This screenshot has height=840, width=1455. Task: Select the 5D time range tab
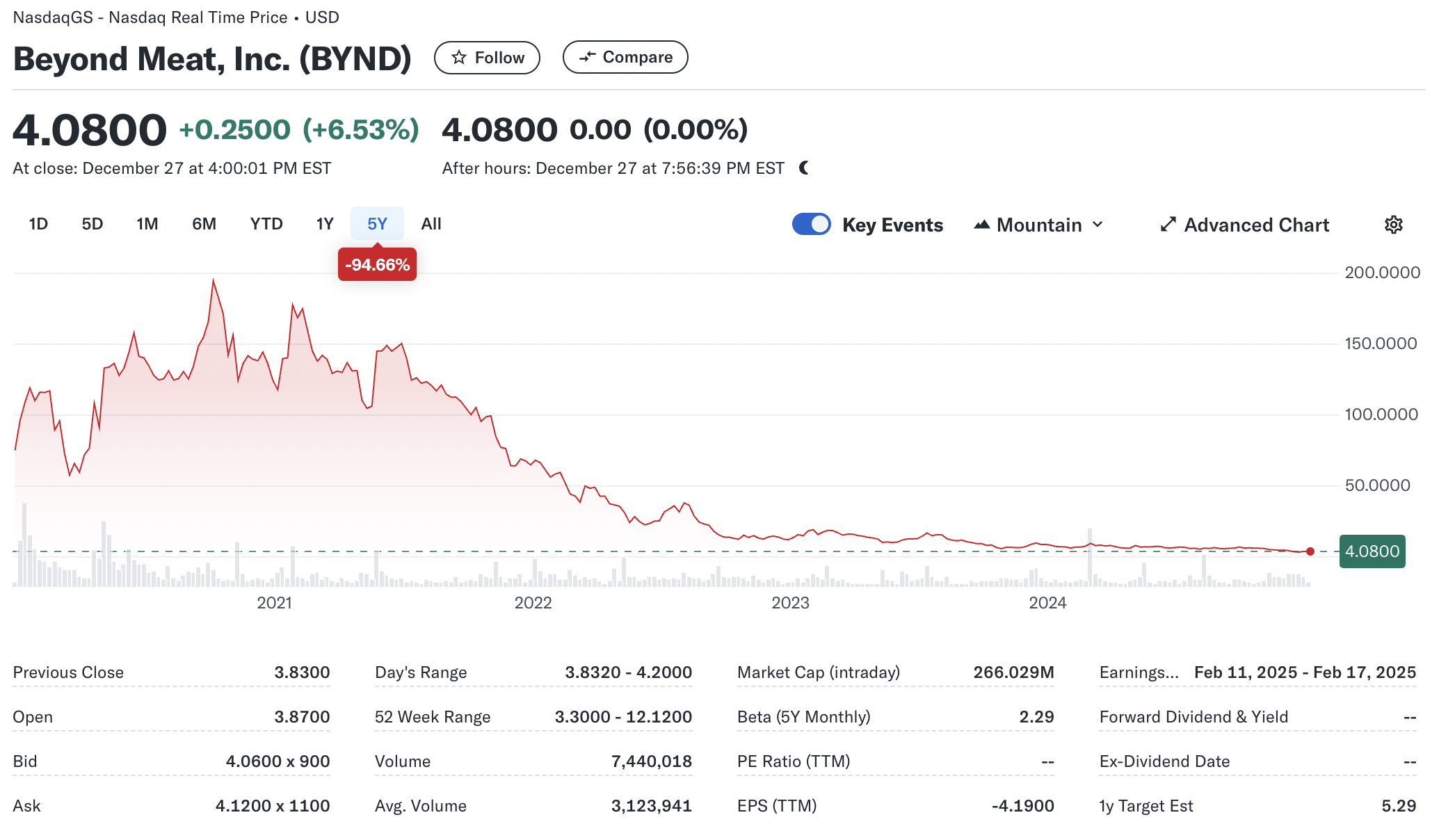(93, 224)
